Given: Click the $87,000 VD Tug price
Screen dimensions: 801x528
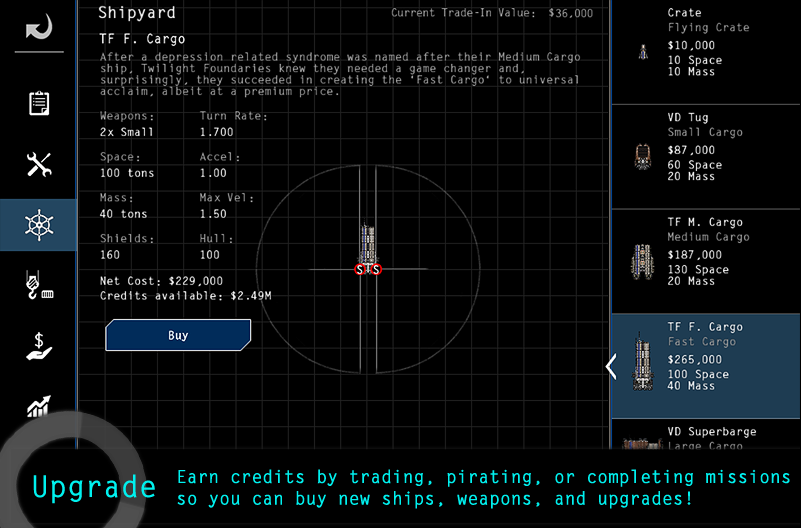Looking at the screenshot, I should coord(691,150).
